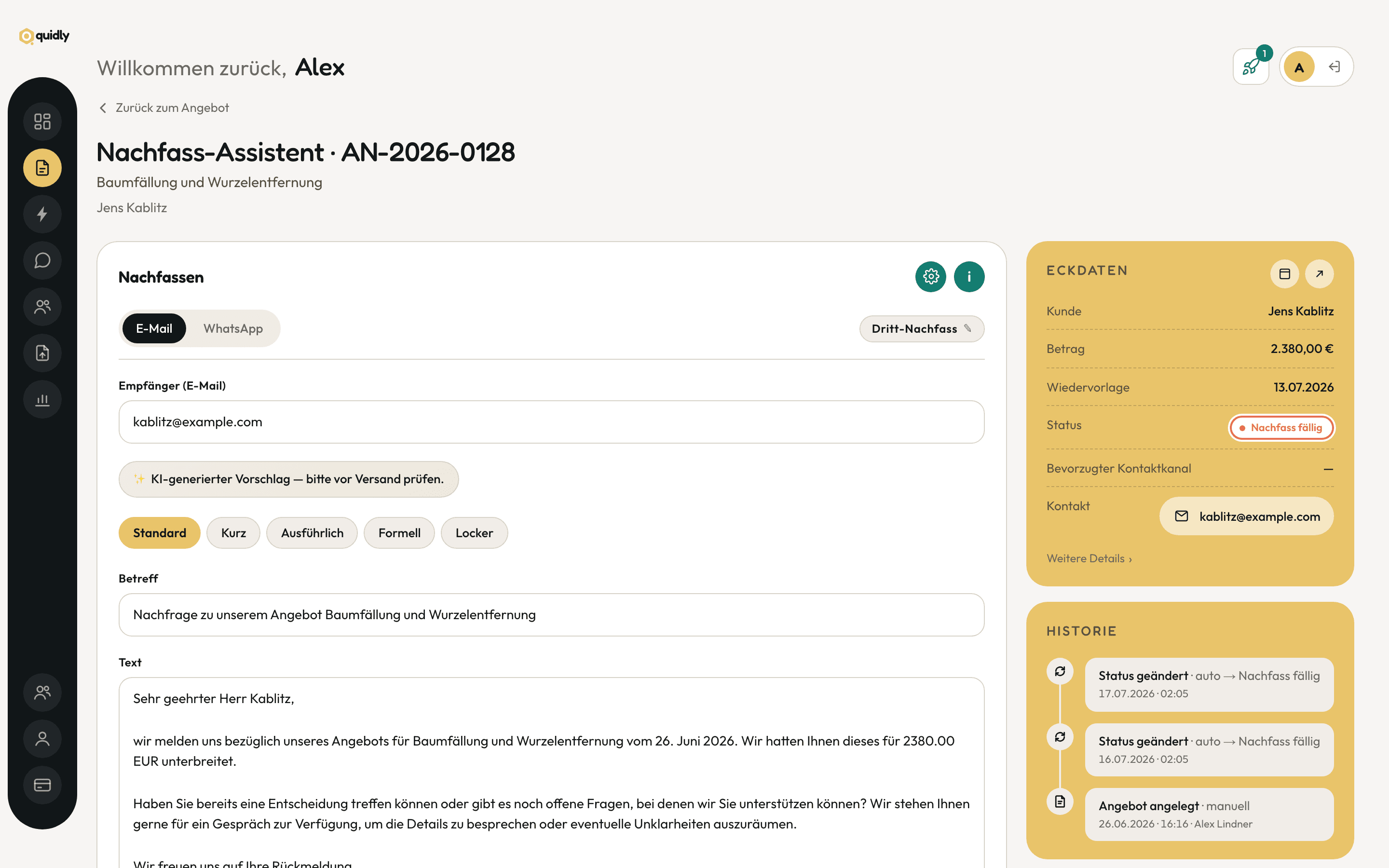Screen dimensions: 1389x868
Task: Click into the email Text body area
Action: (552, 773)
